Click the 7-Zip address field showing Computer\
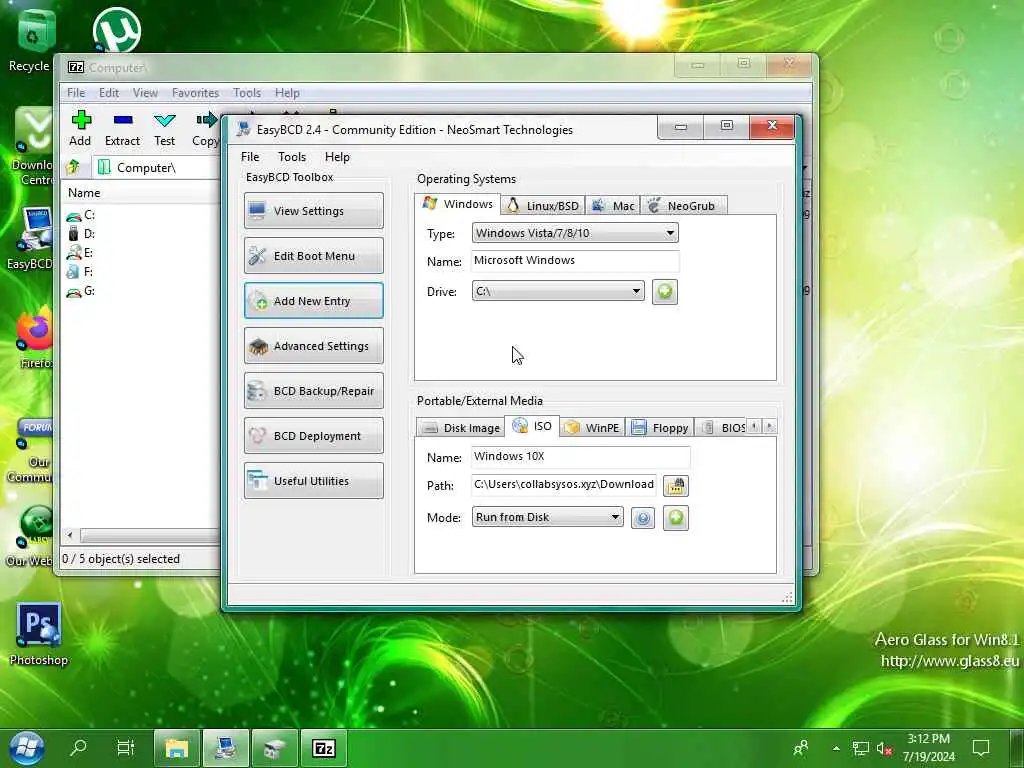Image resolution: width=1024 pixels, height=768 pixels. click(x=157, y=168)
